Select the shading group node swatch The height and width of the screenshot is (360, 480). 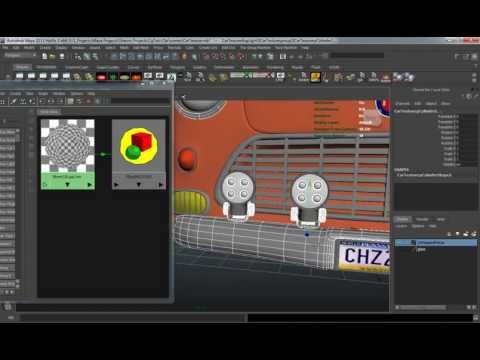pyautogui.click(x=139, y=146)
